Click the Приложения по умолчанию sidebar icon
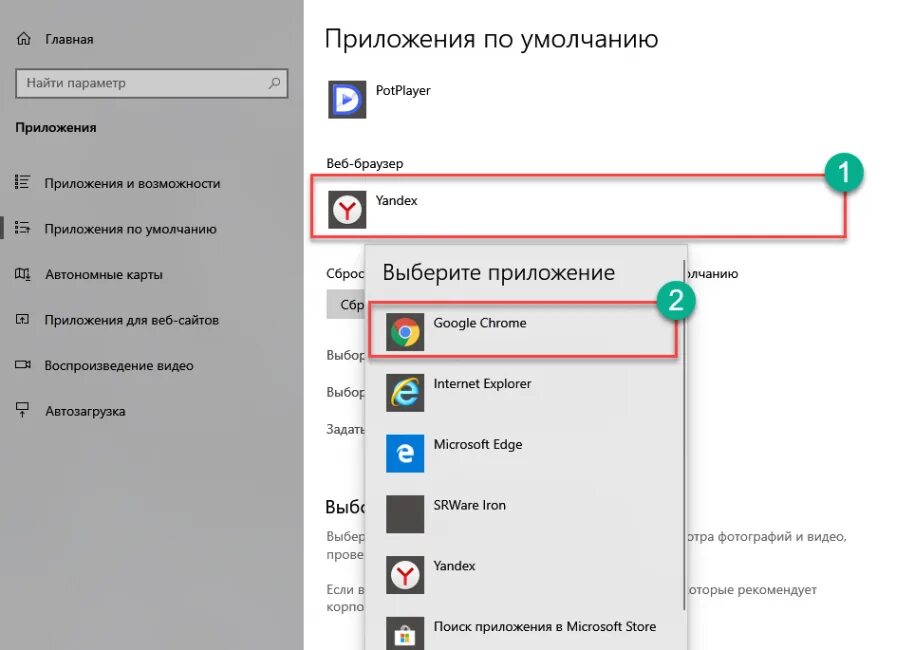914x650 pixels. click(x=22, y=227)
